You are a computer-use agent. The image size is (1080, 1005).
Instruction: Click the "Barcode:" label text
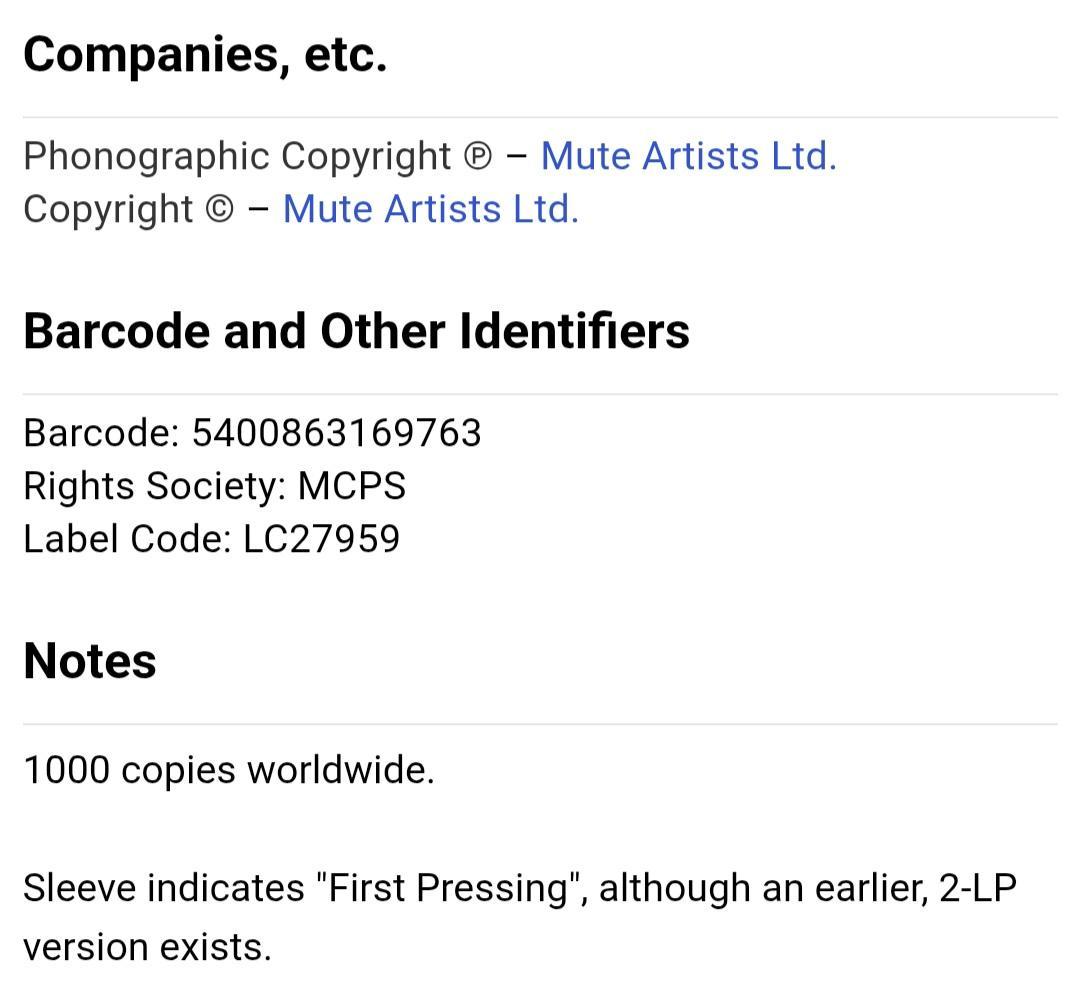click(101, 433)
